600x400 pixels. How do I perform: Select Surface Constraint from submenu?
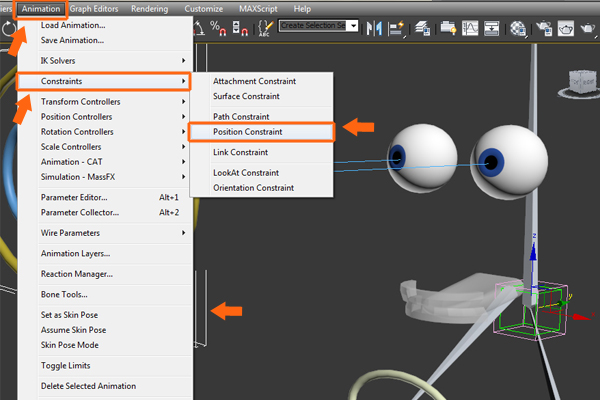coord(261,96)
